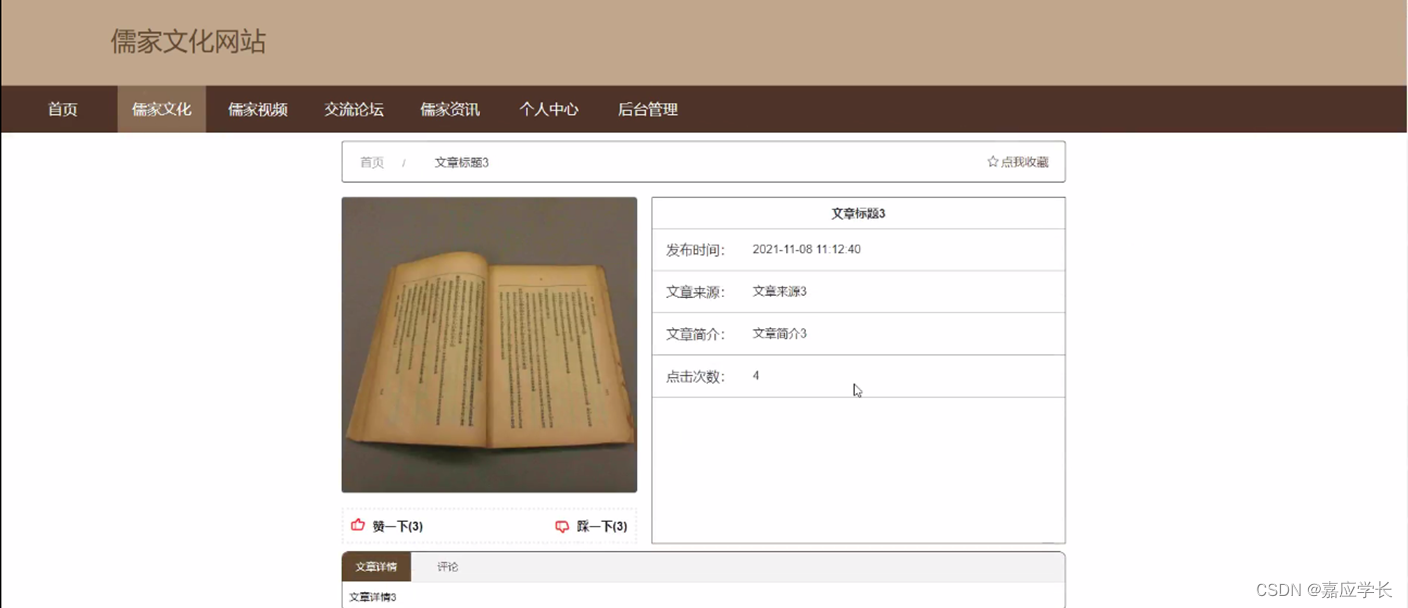Open the 首页 navigation item

63,110
